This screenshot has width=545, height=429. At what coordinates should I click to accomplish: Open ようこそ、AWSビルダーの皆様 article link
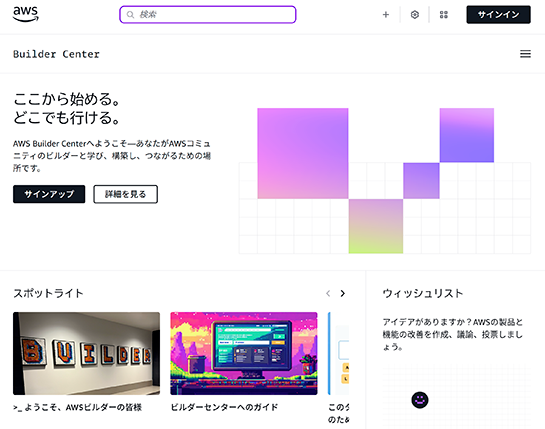(78, 407)
